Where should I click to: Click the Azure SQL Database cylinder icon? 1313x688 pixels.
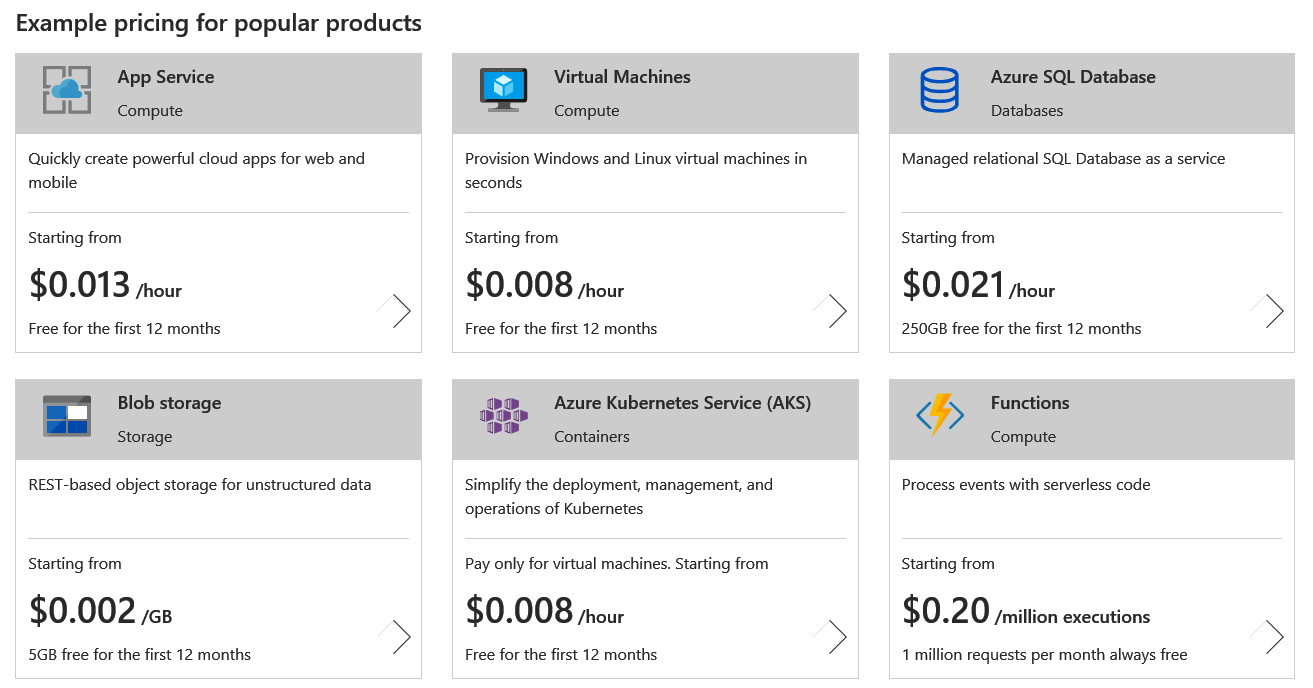pos(939,90)
